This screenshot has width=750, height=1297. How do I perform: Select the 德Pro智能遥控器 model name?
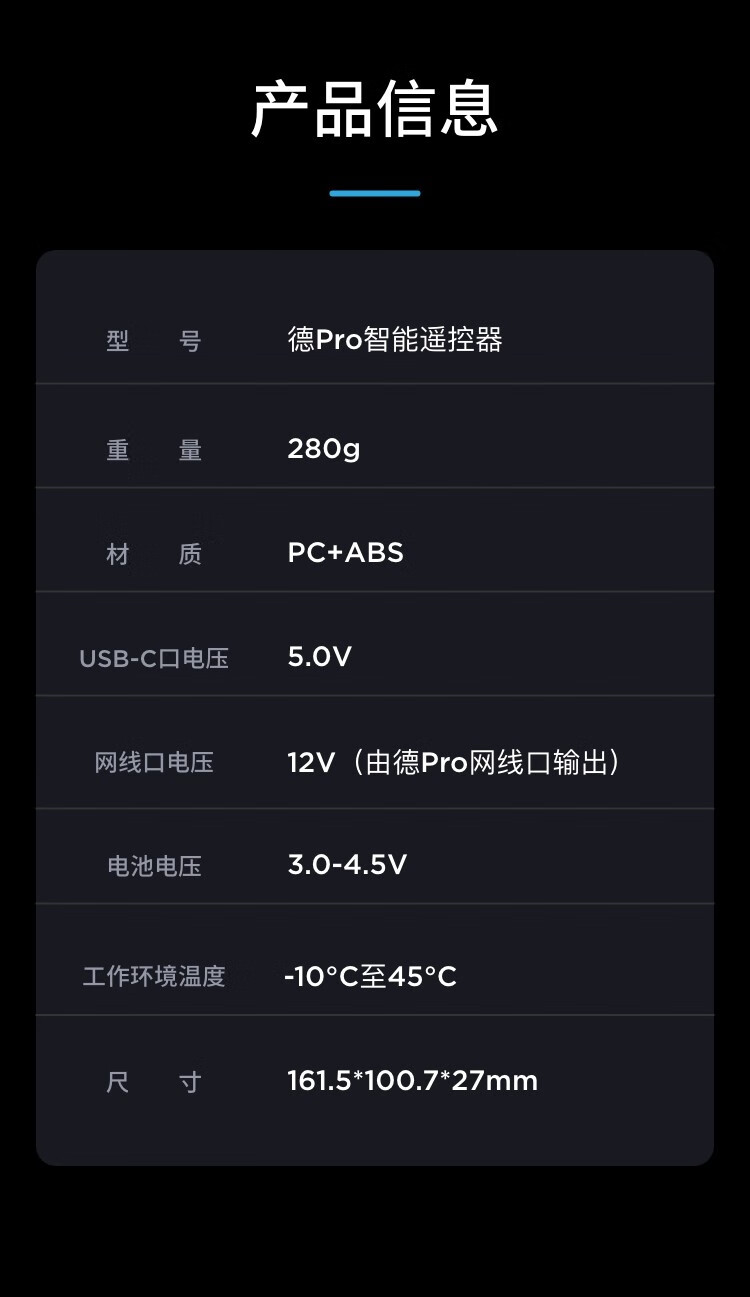[x=395, y=340]
